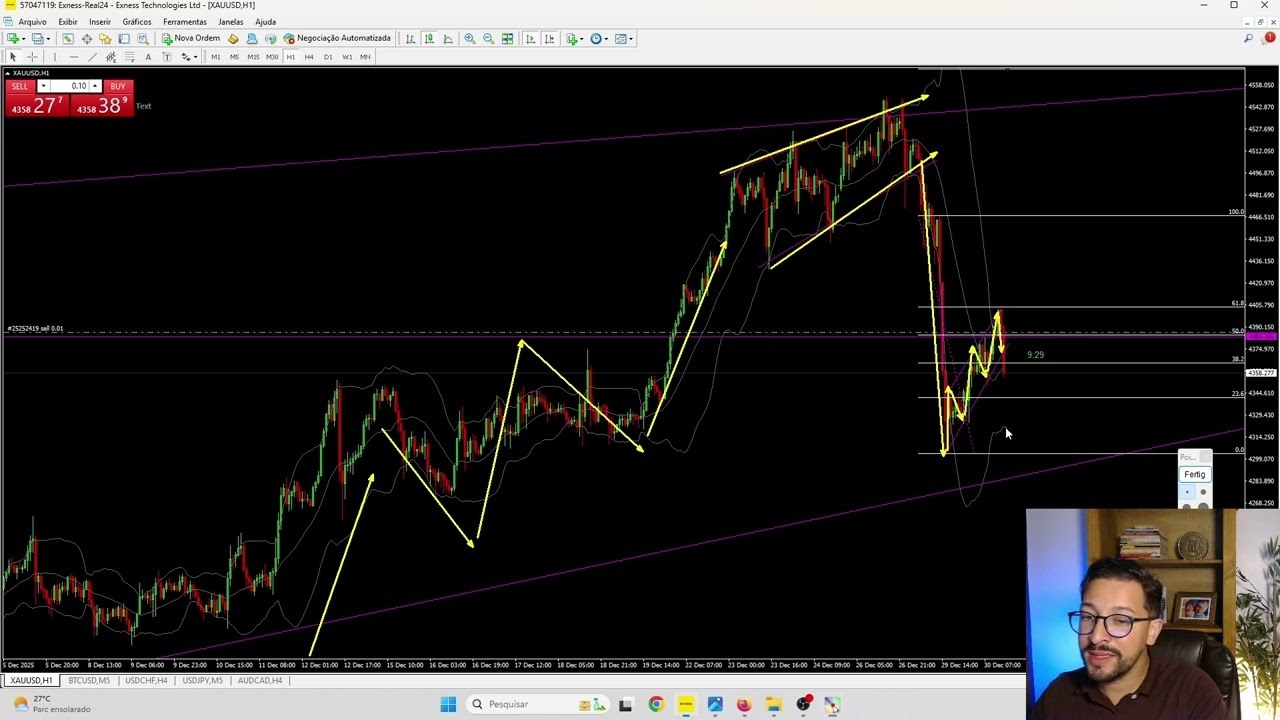Click the 0.10 volume input field
Screen dimensions: 1280x720
tap(72, 86)
